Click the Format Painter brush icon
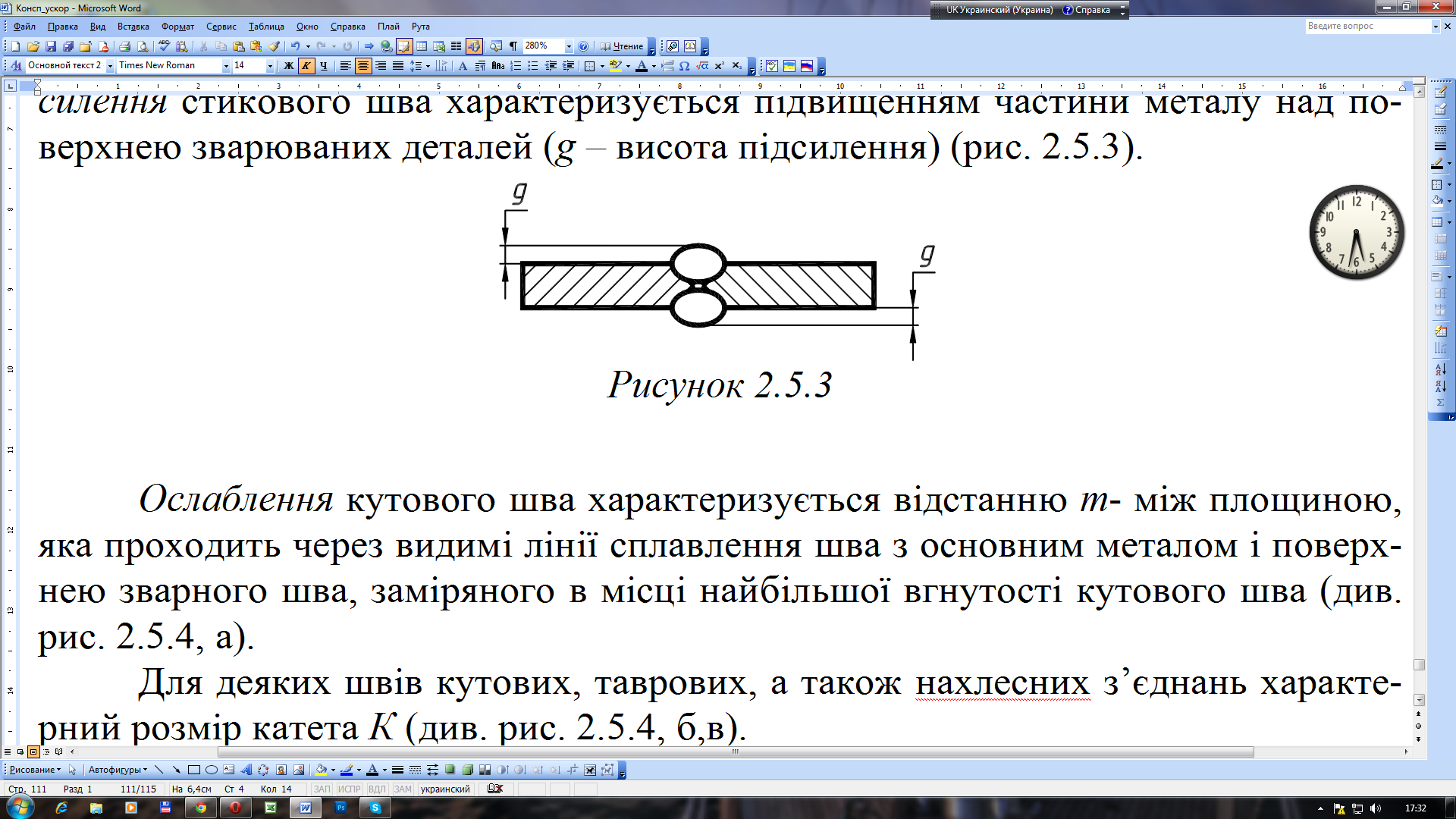 (x=275, y=46)
